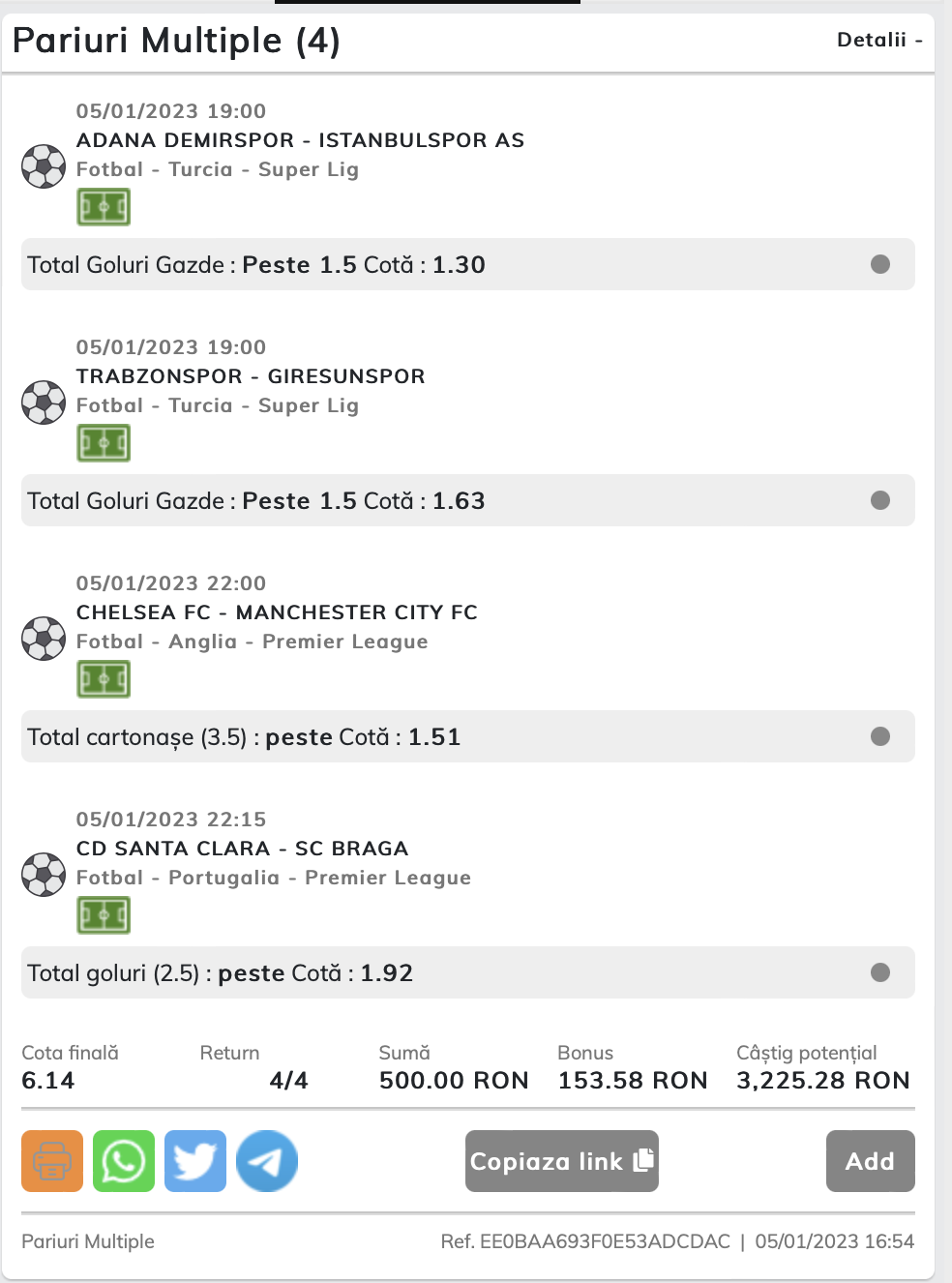
Task: Select the Pariuri Multiple (4) header
Action: pyautogui.click(x=176, y=41)
